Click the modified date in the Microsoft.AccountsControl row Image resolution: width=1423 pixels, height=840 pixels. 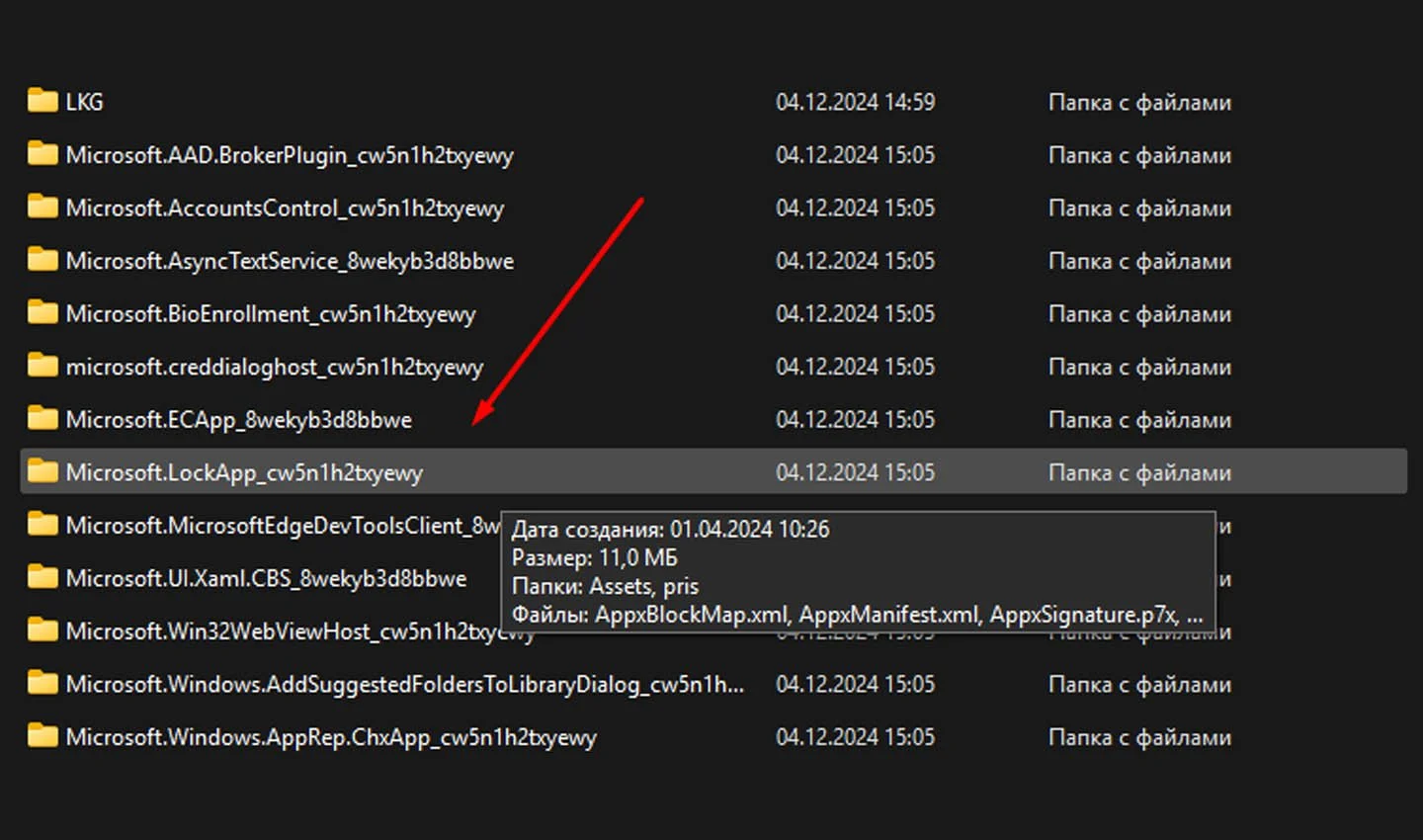[x=856, y=208]
